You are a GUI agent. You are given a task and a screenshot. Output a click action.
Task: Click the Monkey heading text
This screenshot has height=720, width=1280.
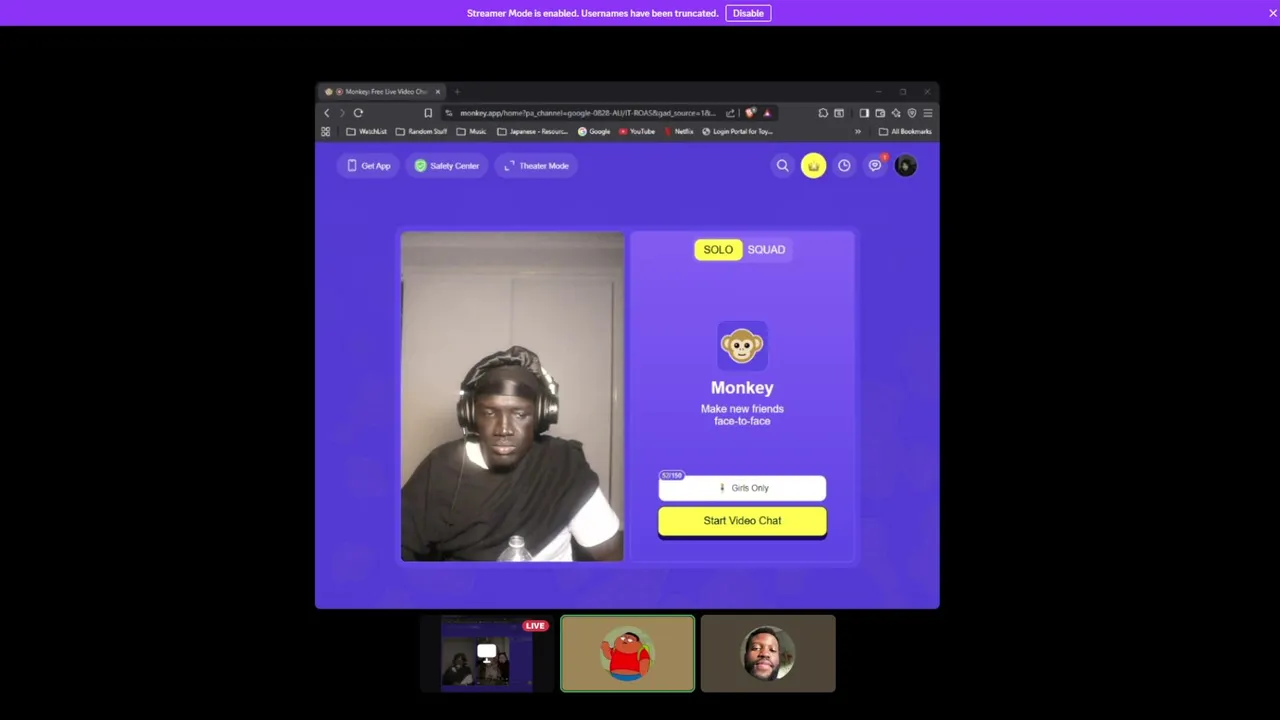(742, 388)
